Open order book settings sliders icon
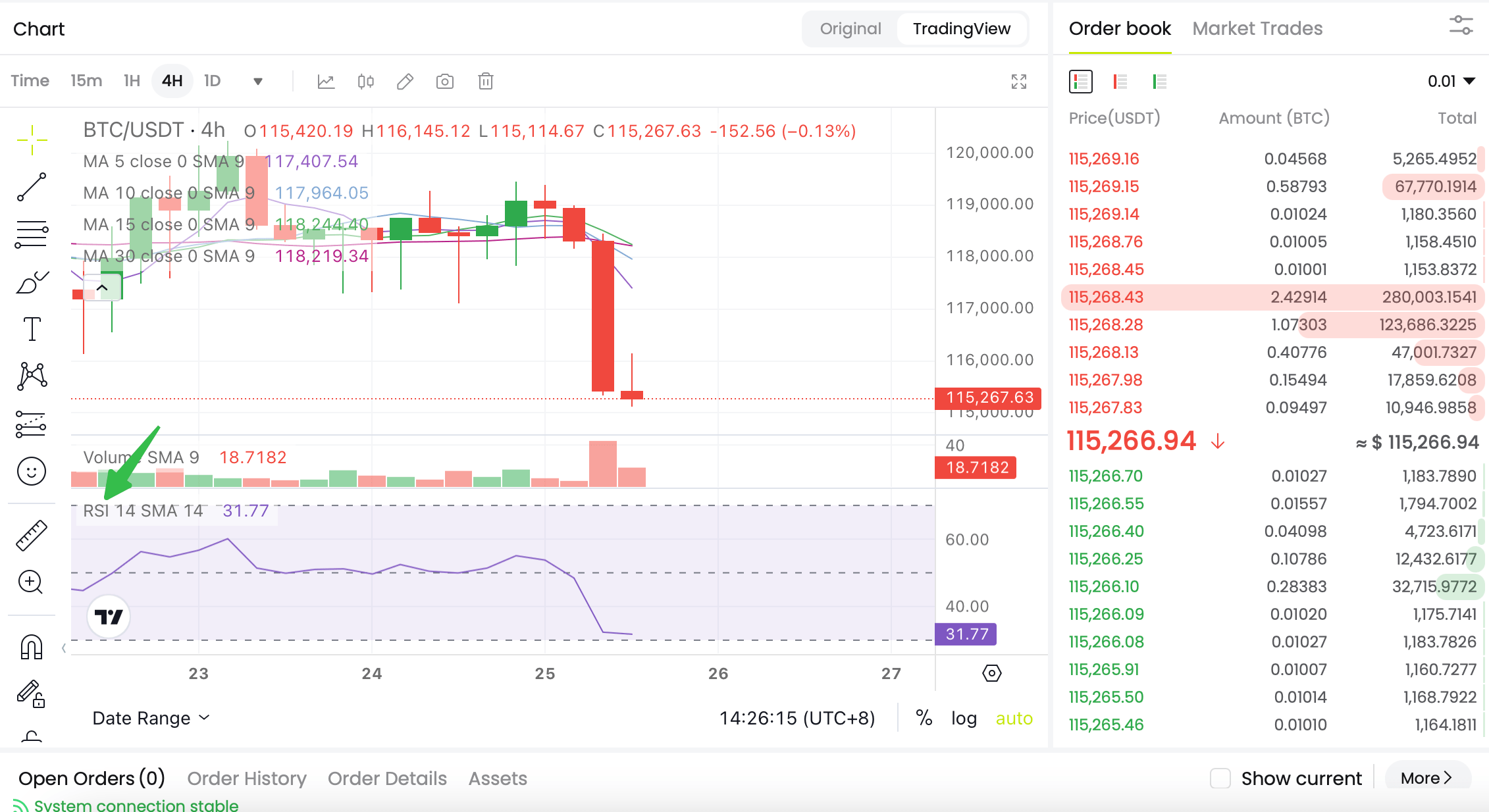1489x812 pixels. tap(1461, 26)
